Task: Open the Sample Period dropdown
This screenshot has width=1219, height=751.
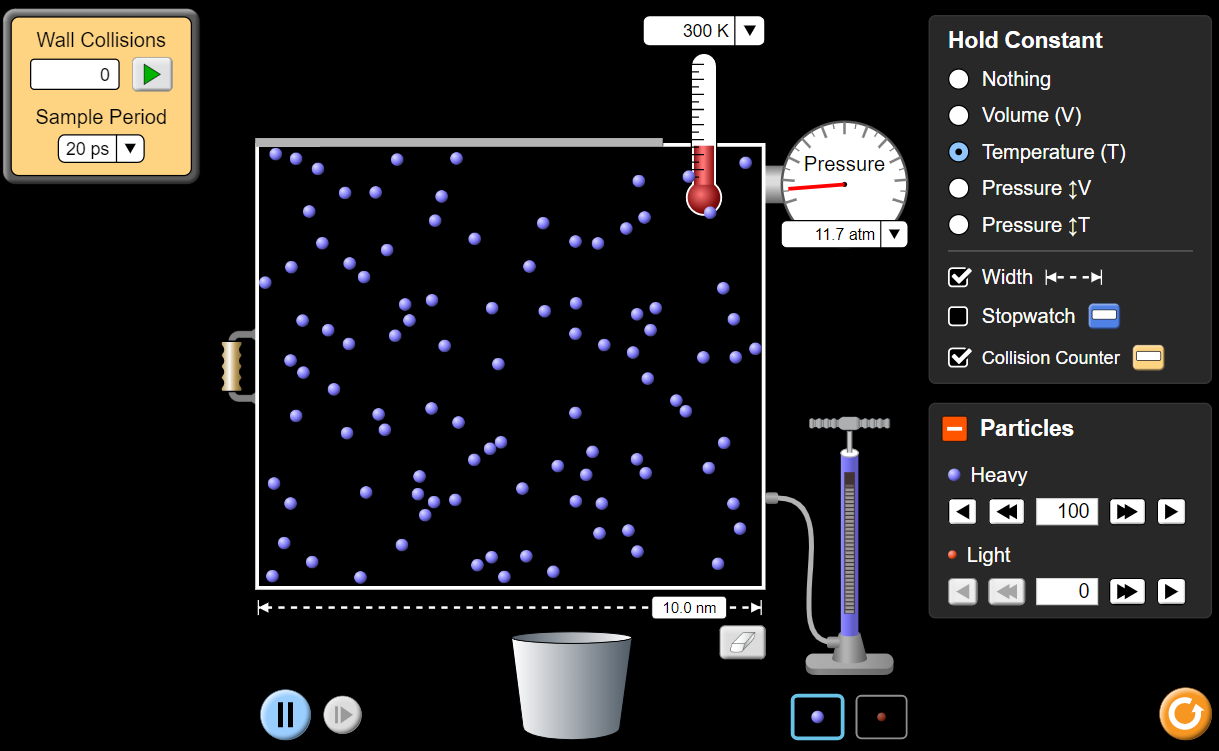Action: coord(130,149)
